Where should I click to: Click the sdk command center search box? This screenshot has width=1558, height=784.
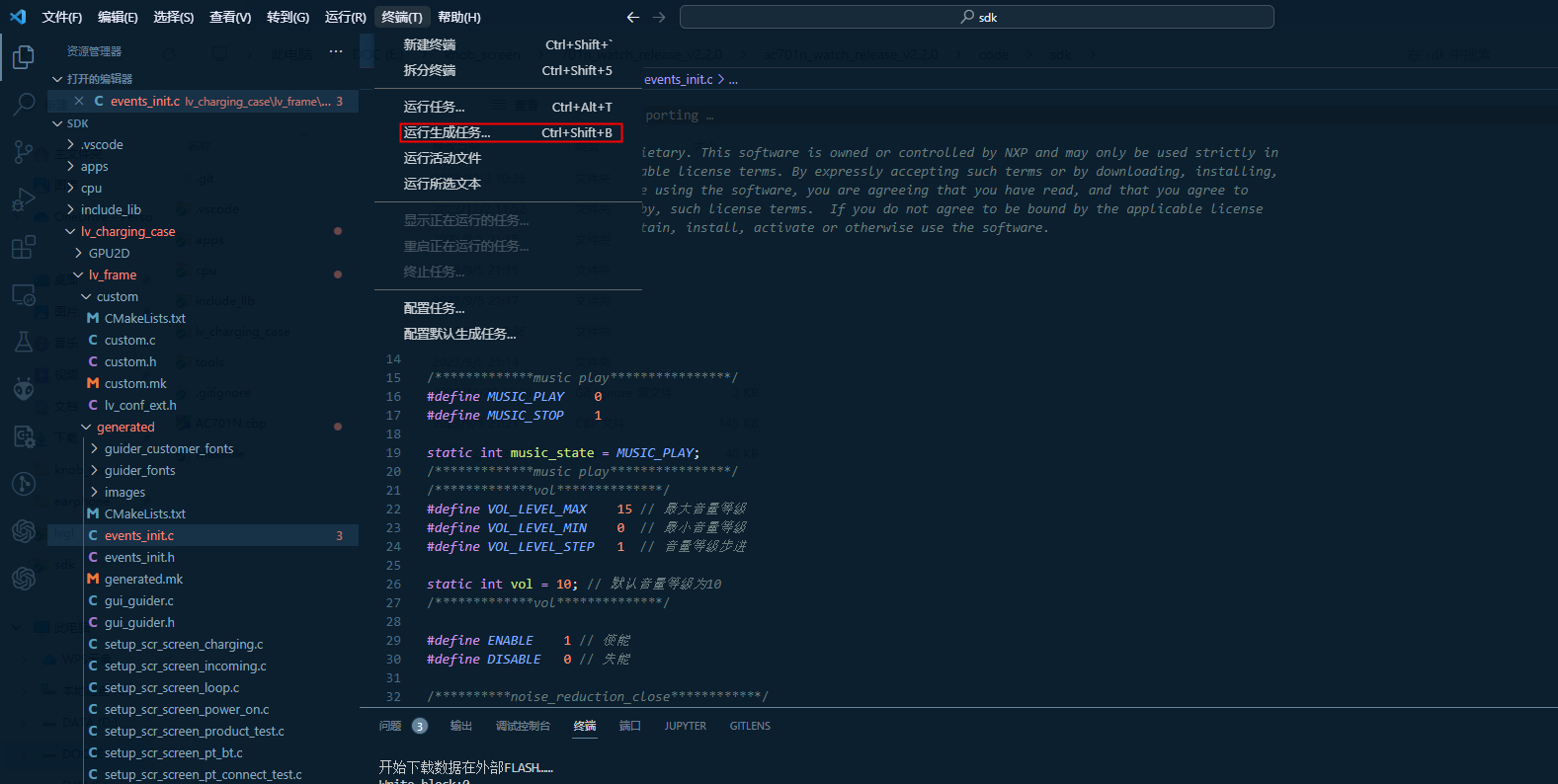[977, 17]
